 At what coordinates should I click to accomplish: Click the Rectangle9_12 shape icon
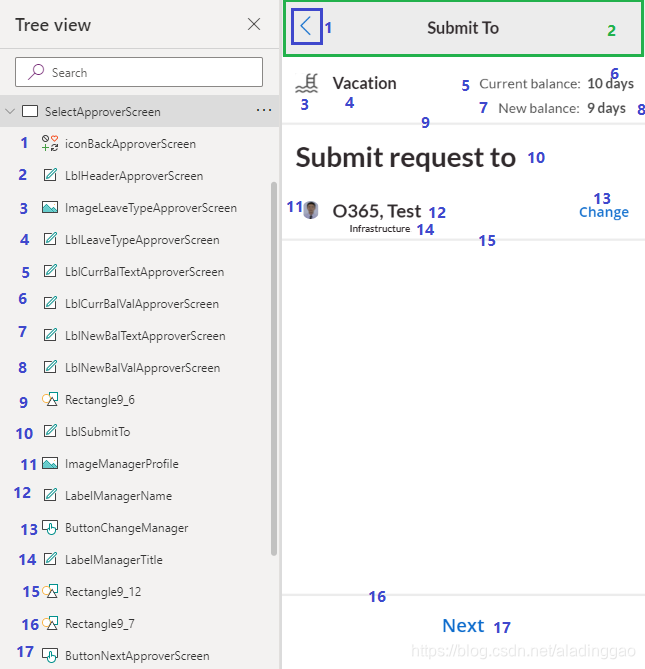point(50,591)
